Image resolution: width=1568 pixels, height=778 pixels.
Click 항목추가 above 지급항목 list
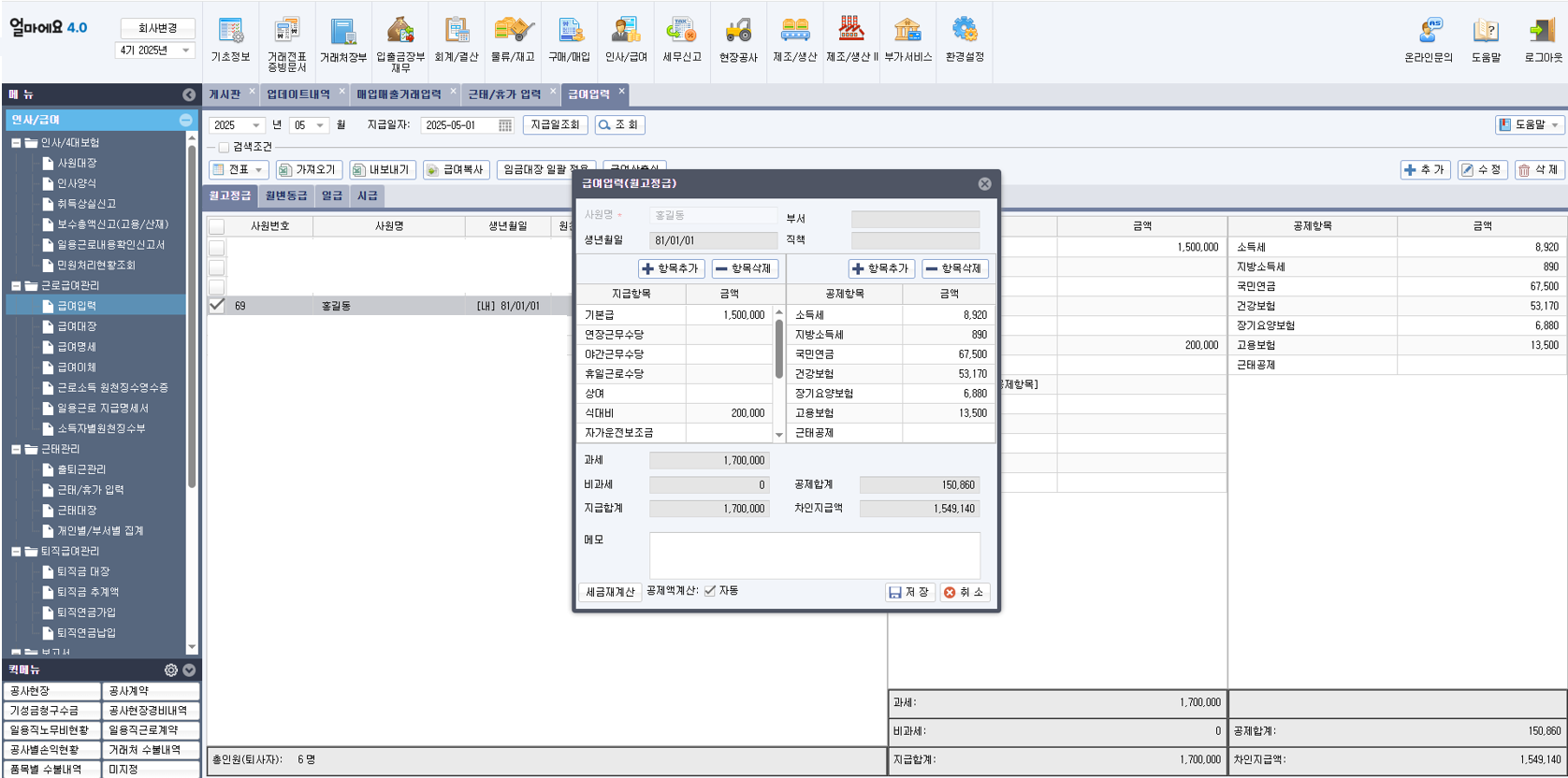[672, 268]
